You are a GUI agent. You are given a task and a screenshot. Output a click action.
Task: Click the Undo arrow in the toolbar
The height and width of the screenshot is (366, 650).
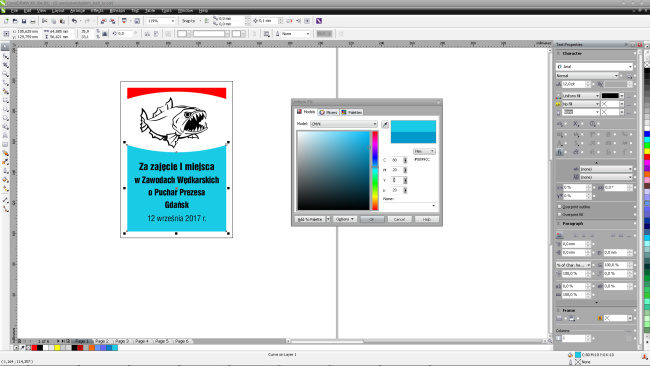[x=74, y=21]
